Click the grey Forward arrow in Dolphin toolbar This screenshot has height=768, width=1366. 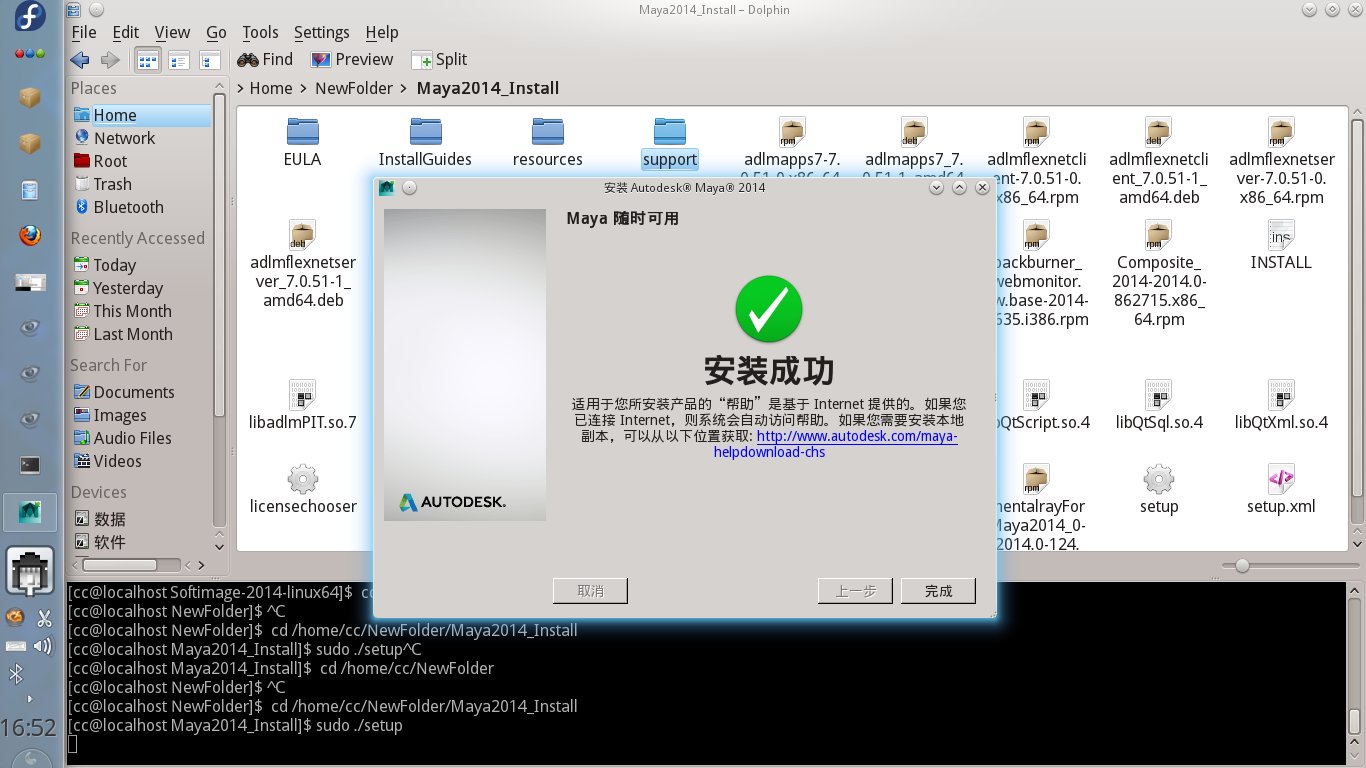(x=110, y=60)
